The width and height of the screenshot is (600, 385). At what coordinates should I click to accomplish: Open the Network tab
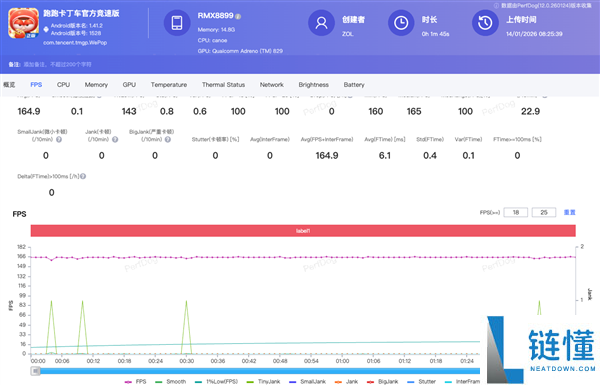[272, 85]
